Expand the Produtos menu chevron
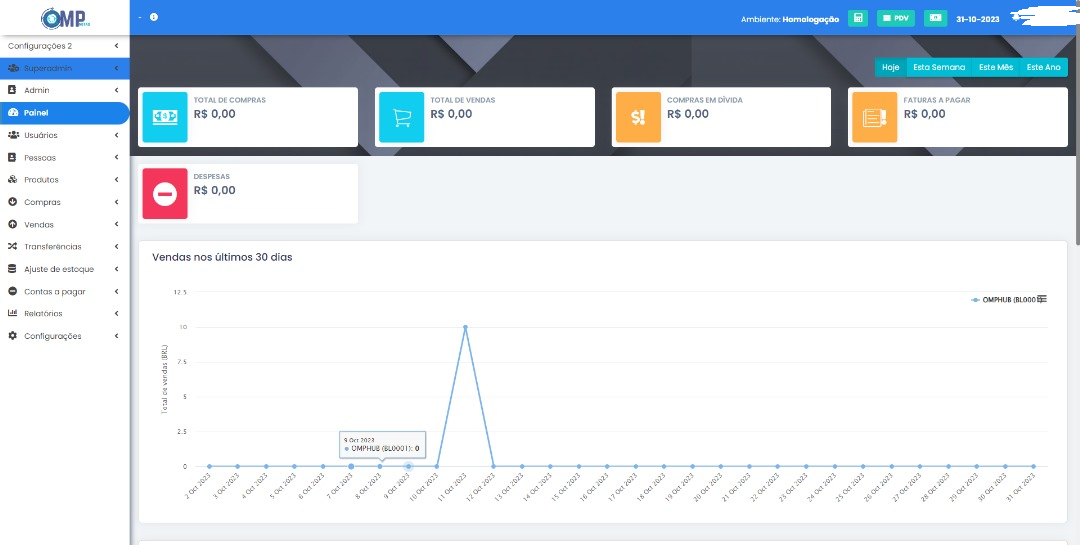This screenshot has height=545, width=1080. tap(116, 180)
